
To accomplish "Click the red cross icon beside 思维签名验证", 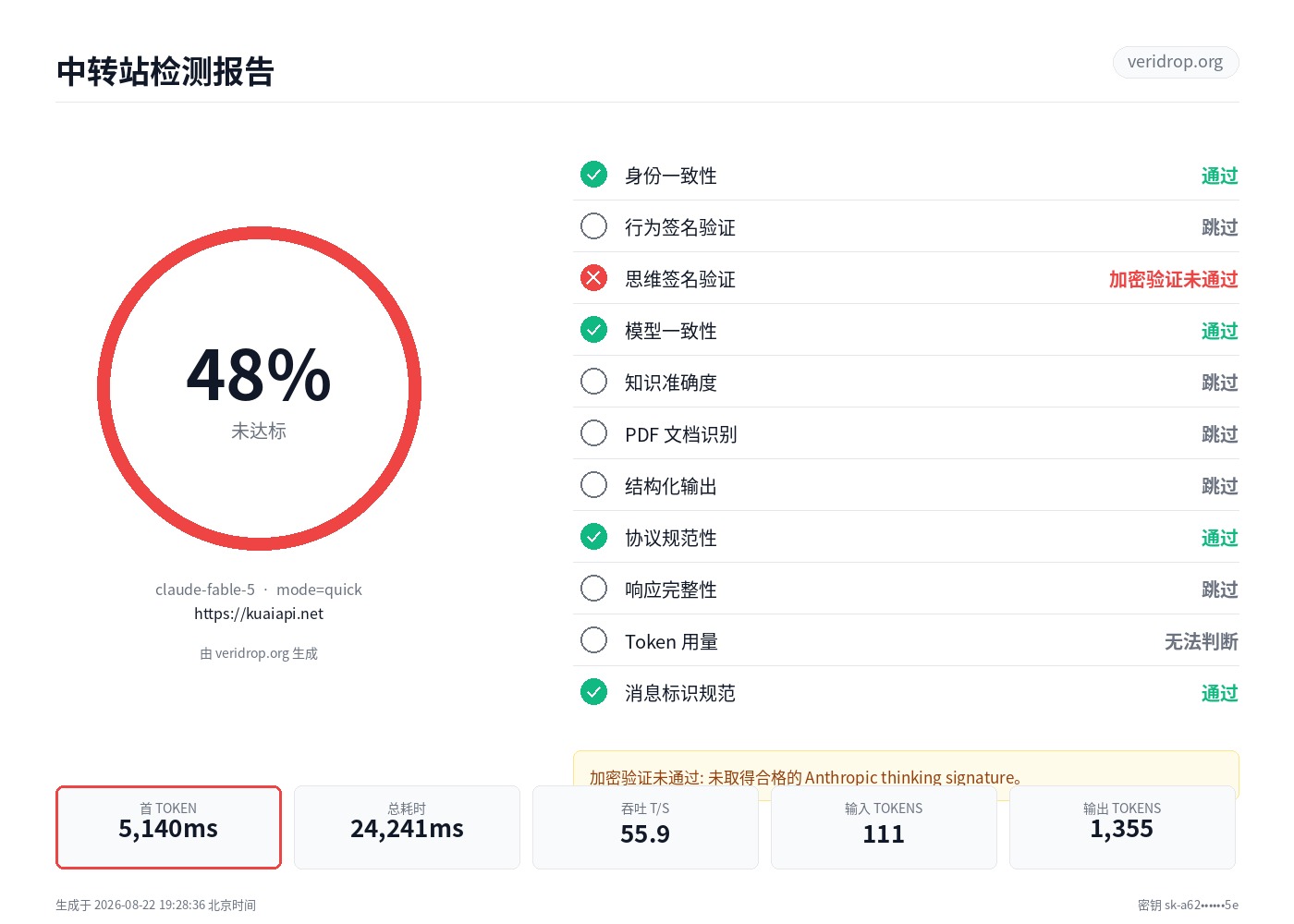I will [593, 278].
